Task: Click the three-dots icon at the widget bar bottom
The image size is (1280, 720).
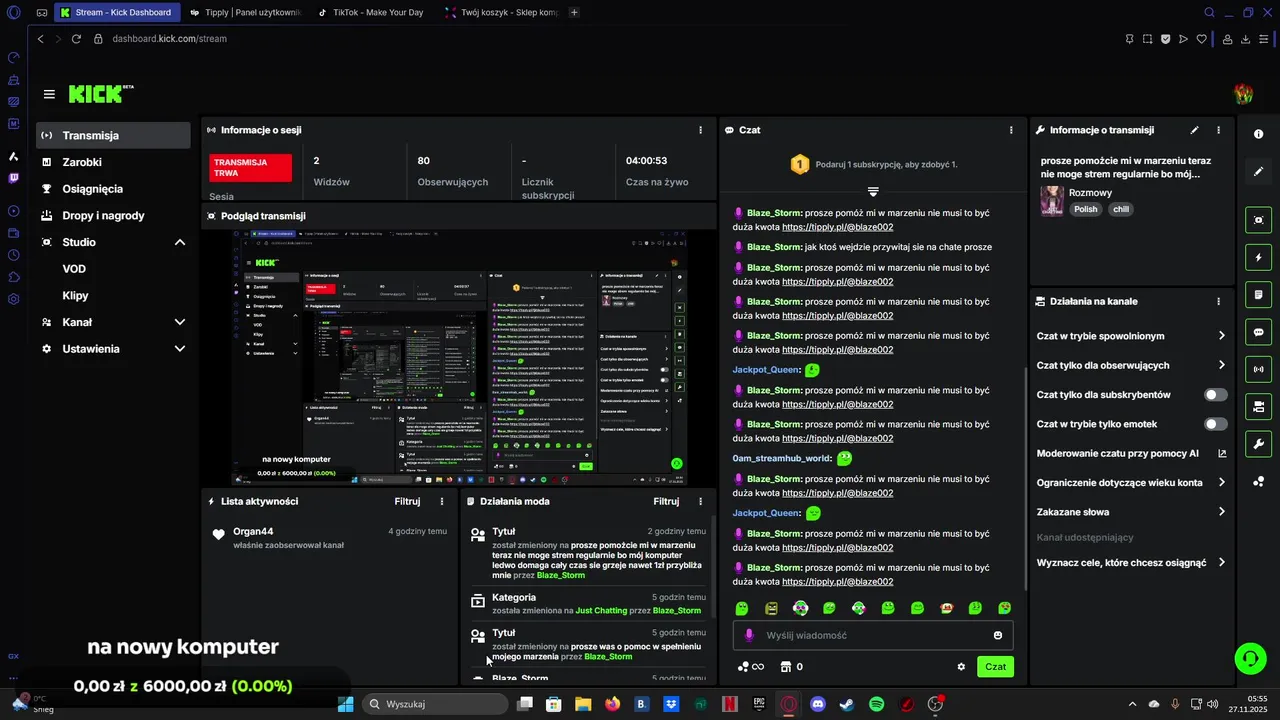Action: click(x=1258, y=482)
